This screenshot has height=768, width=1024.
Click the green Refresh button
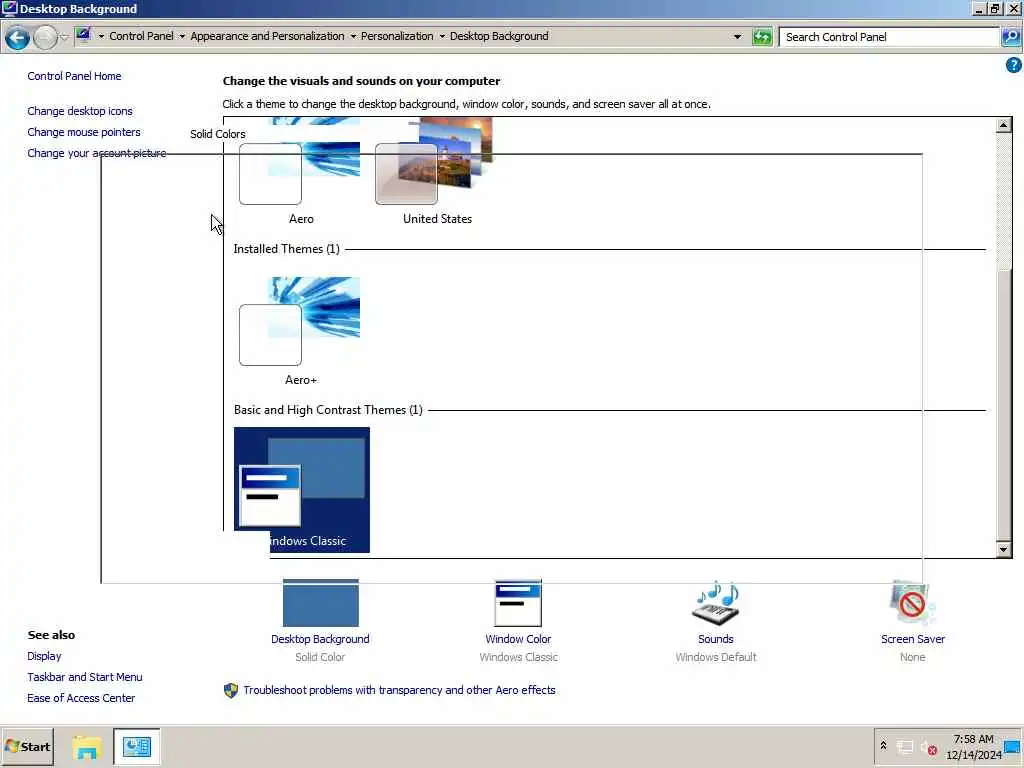click(x=762, y=37)
